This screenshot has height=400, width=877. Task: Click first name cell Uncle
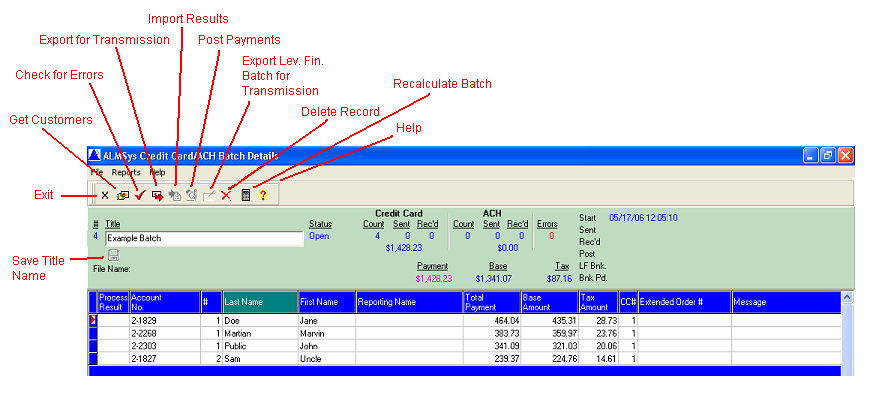click(327, 359)
